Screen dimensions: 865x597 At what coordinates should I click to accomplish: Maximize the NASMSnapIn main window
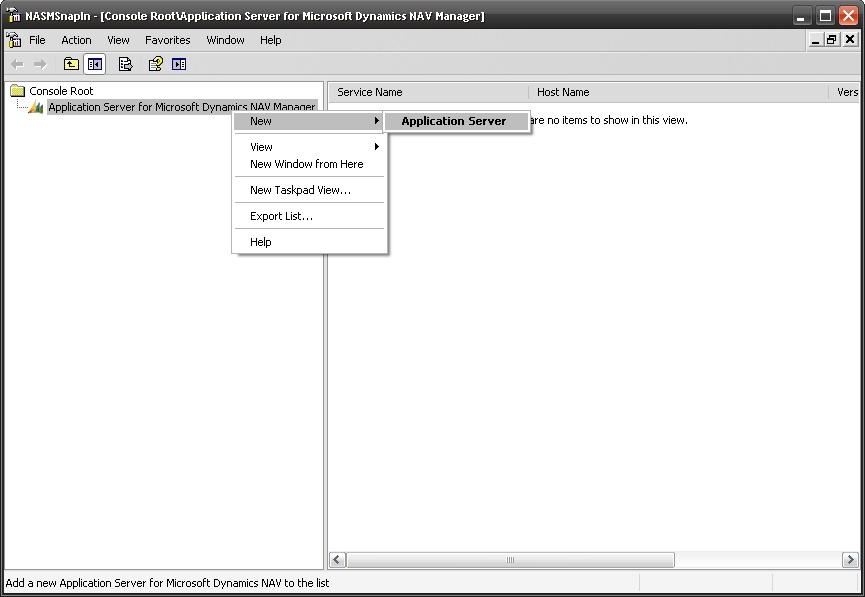tap(825, 16)
